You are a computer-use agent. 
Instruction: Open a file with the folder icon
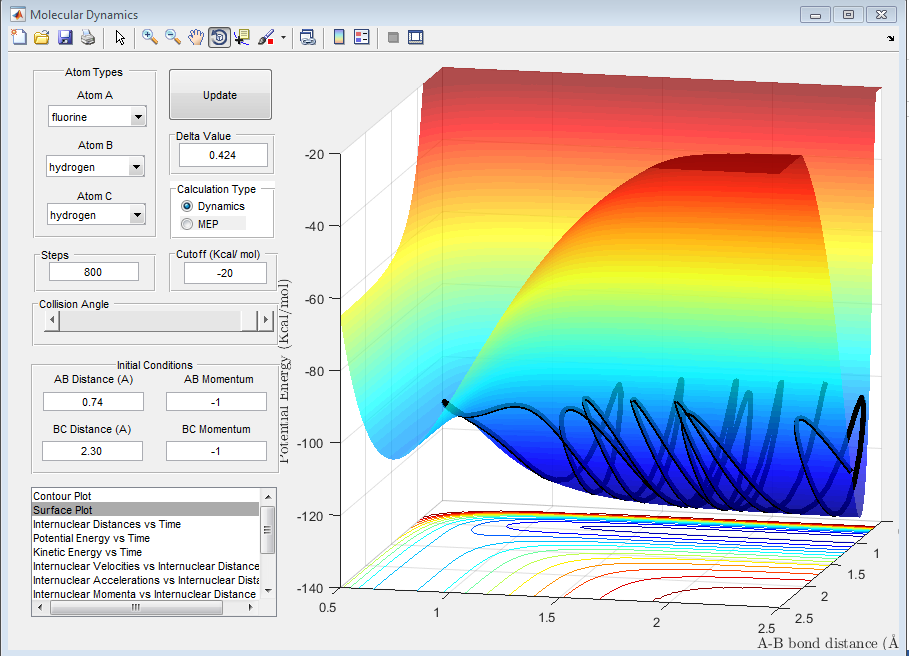(x=41, y=38)
